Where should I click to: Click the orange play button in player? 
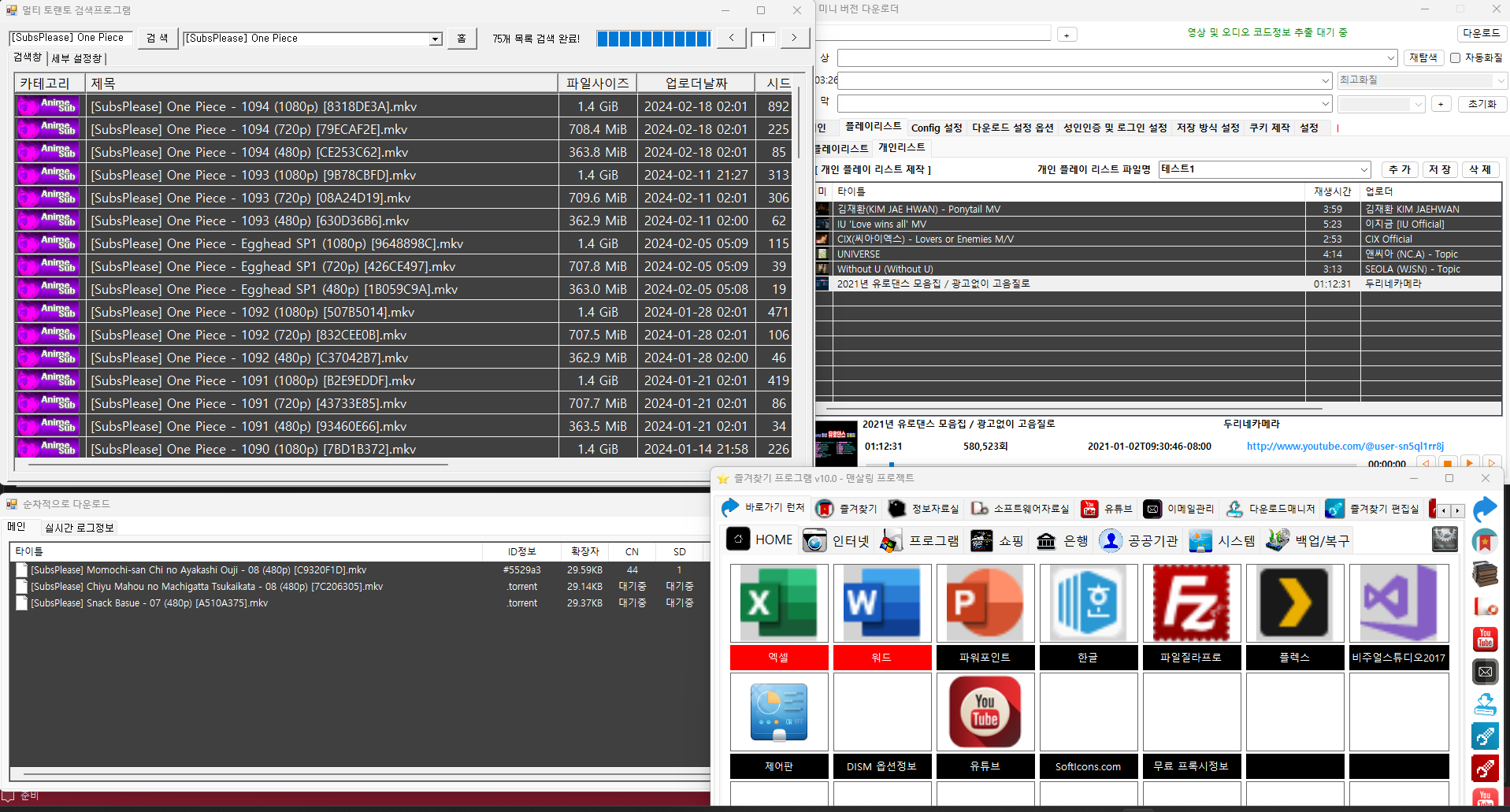click(1470, 464)
